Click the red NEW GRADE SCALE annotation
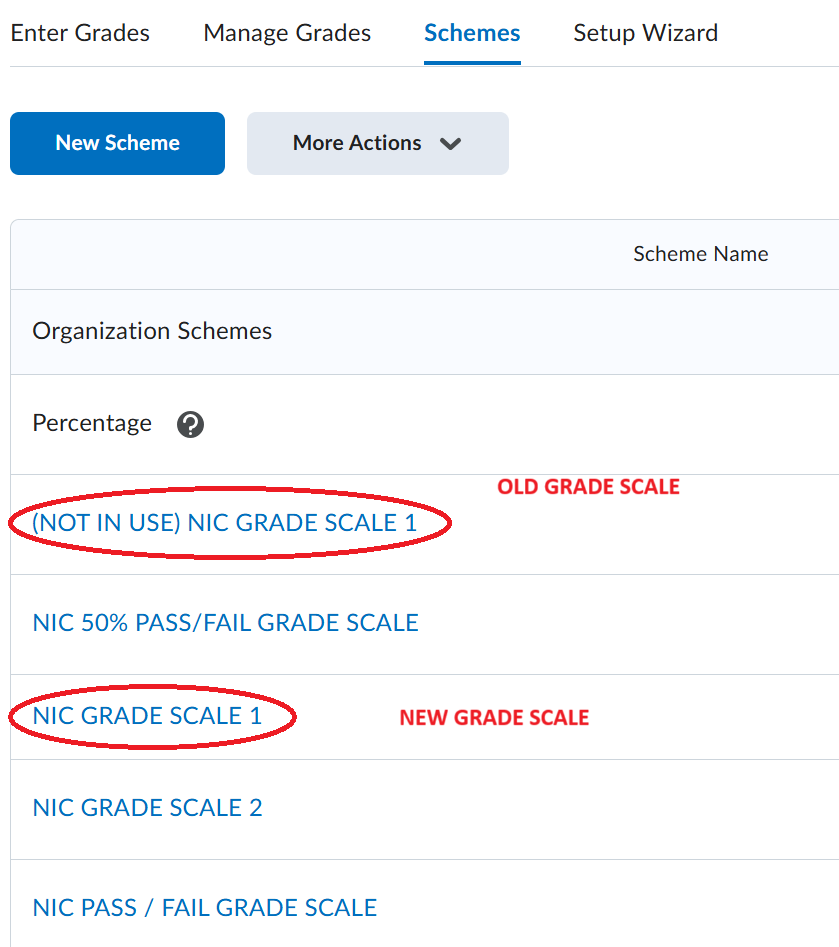 click(494, 717)
